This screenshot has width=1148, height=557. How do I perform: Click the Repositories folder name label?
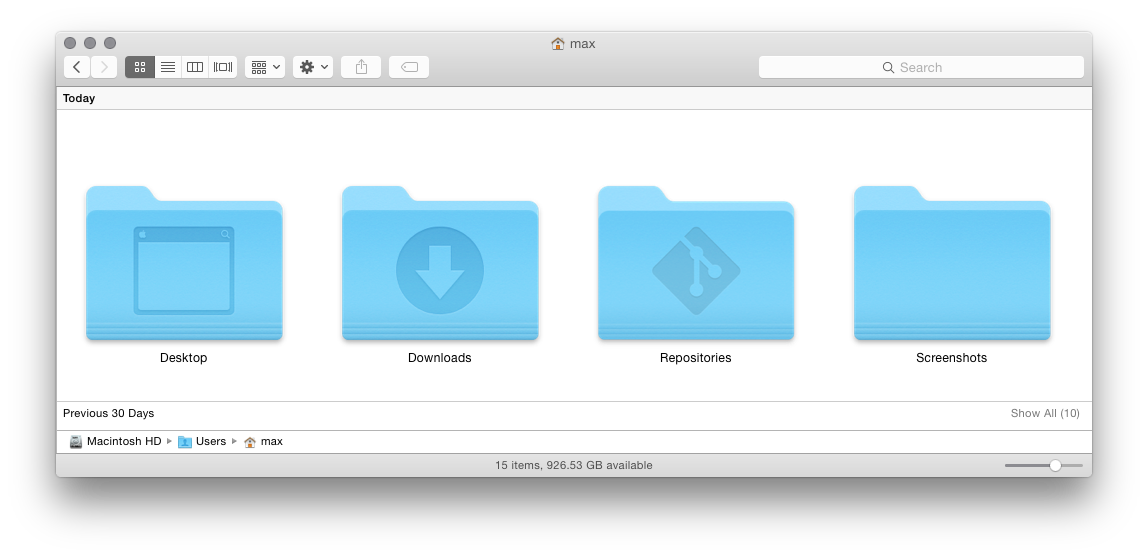[x=696, y=358]
